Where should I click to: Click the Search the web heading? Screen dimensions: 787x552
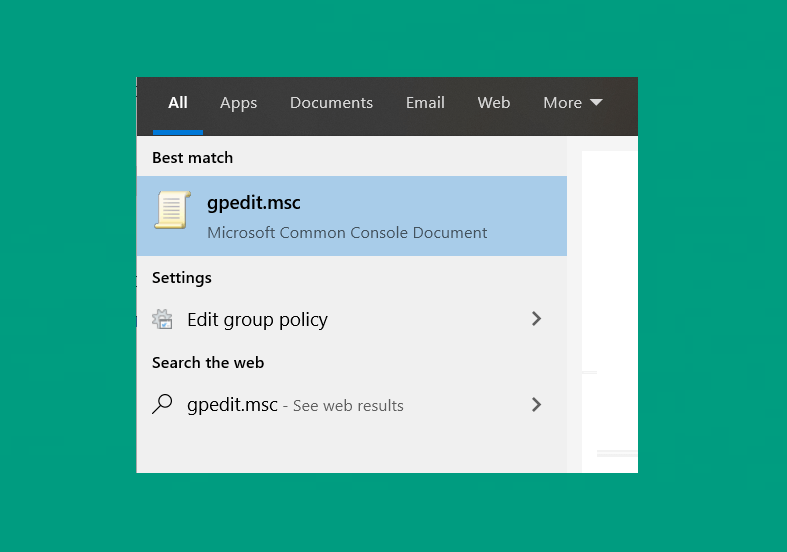(208, 363)
